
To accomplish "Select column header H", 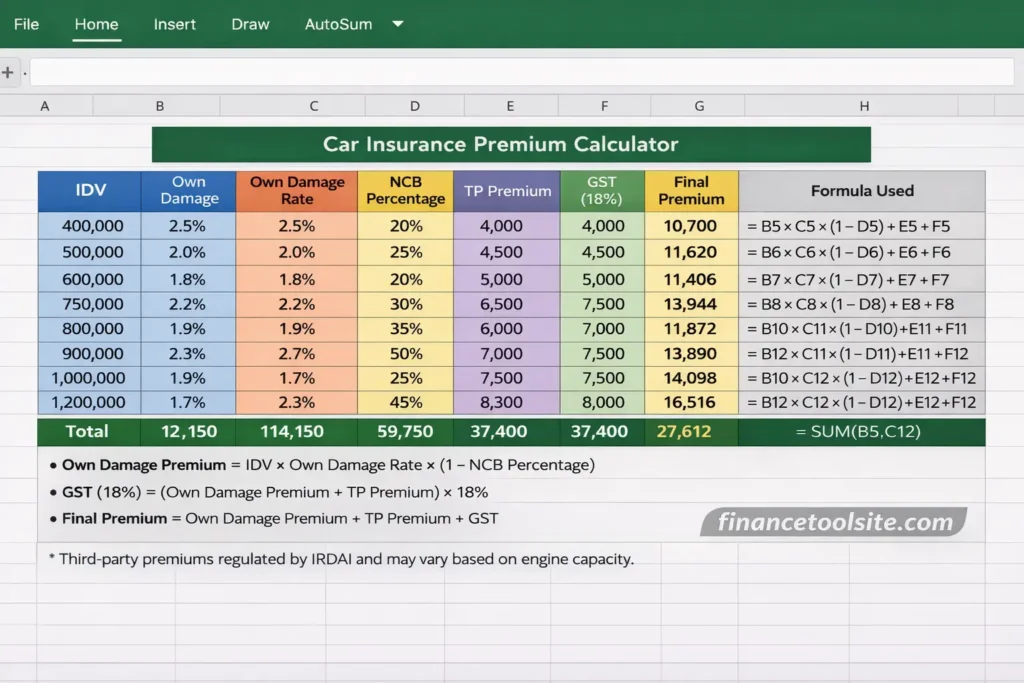I will (864, 105).
